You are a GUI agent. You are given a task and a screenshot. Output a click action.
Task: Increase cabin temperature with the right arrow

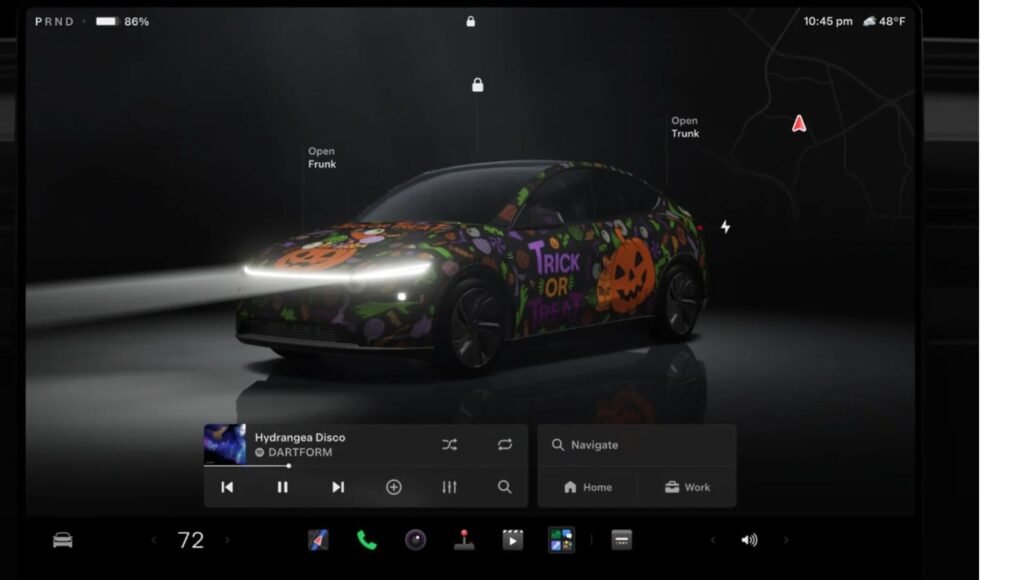(227, 540)
